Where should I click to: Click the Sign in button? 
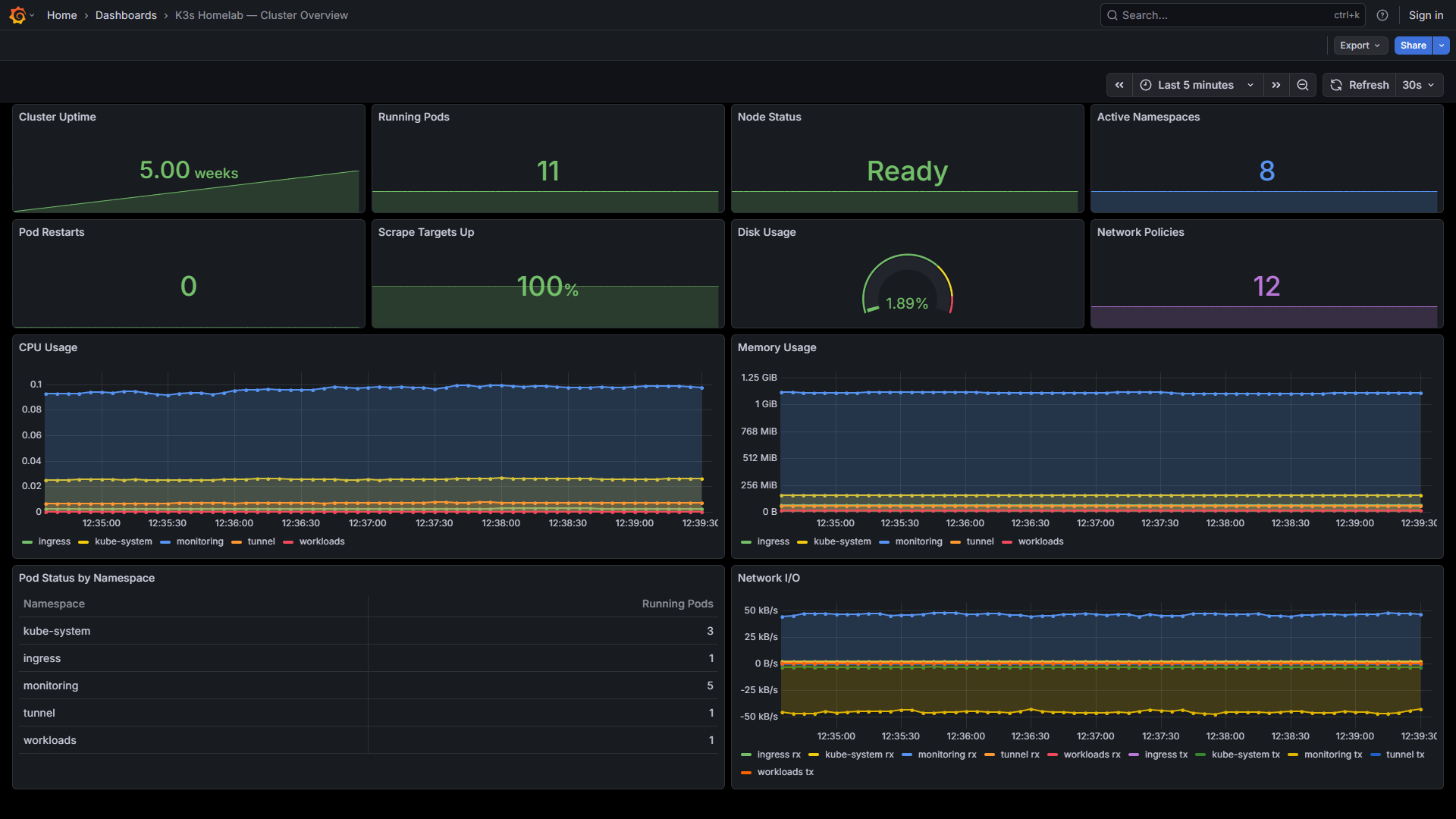pos(1425,14)
